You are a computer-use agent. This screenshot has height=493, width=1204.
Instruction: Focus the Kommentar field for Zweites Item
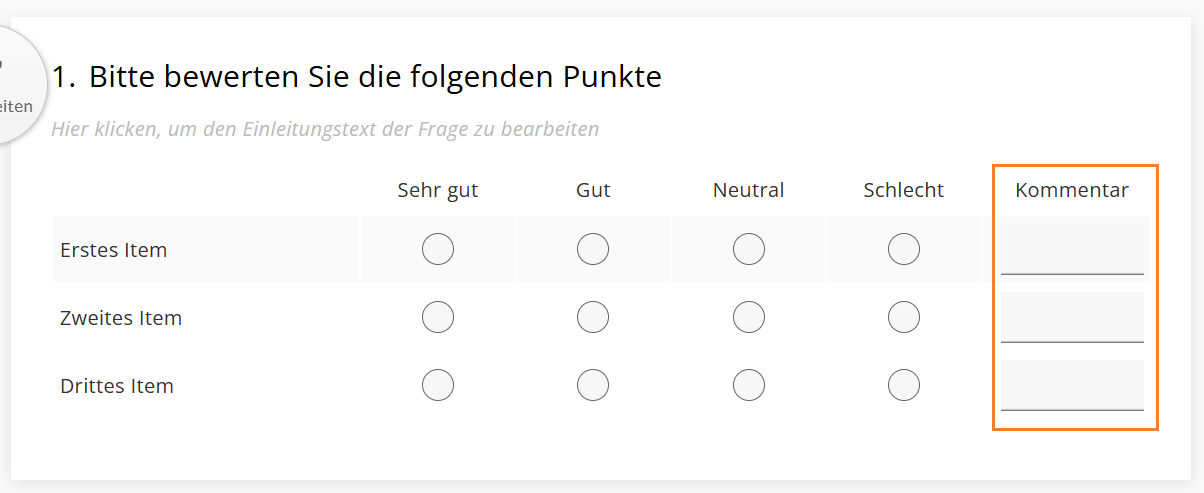[x=1072, y=318]
